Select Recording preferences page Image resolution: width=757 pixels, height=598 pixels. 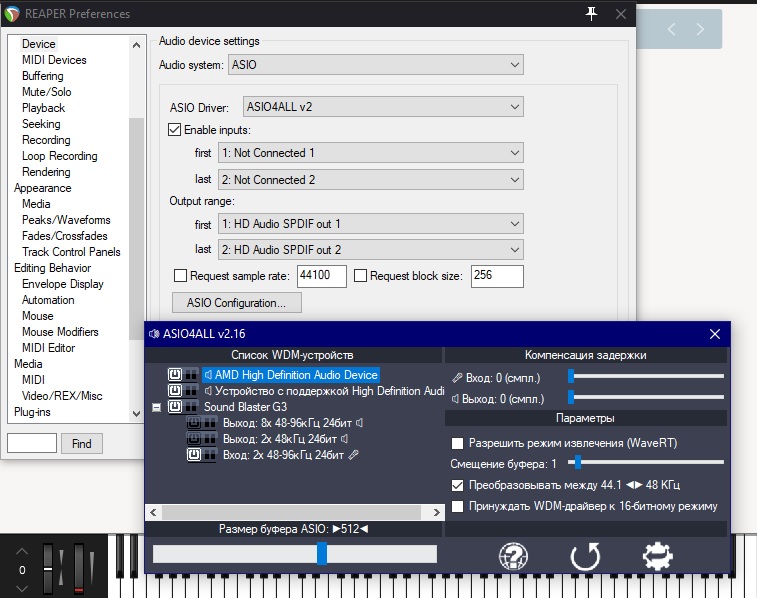point(46,140)
